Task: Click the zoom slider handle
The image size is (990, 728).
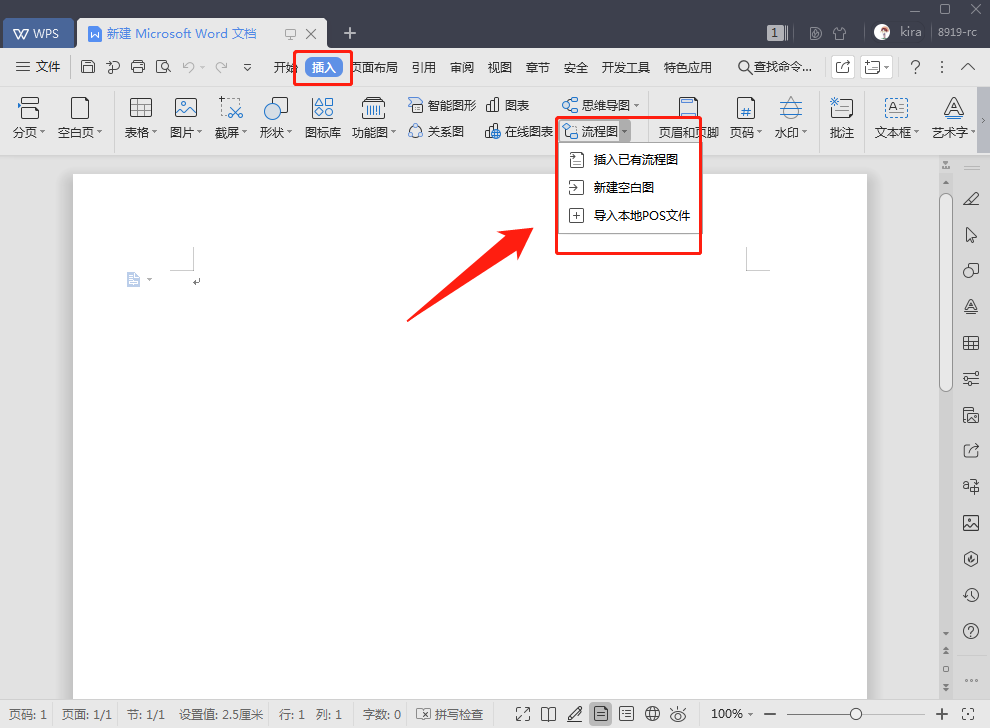Action: (x=856, y=714)
